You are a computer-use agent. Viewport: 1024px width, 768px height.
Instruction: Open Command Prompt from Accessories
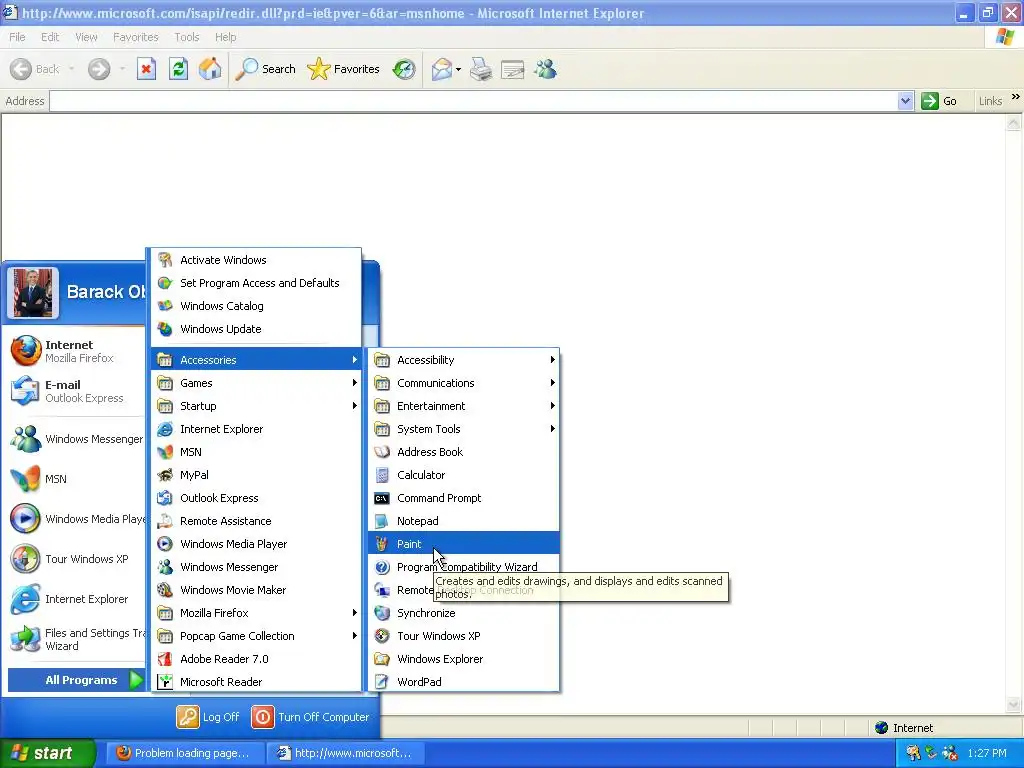464,498
